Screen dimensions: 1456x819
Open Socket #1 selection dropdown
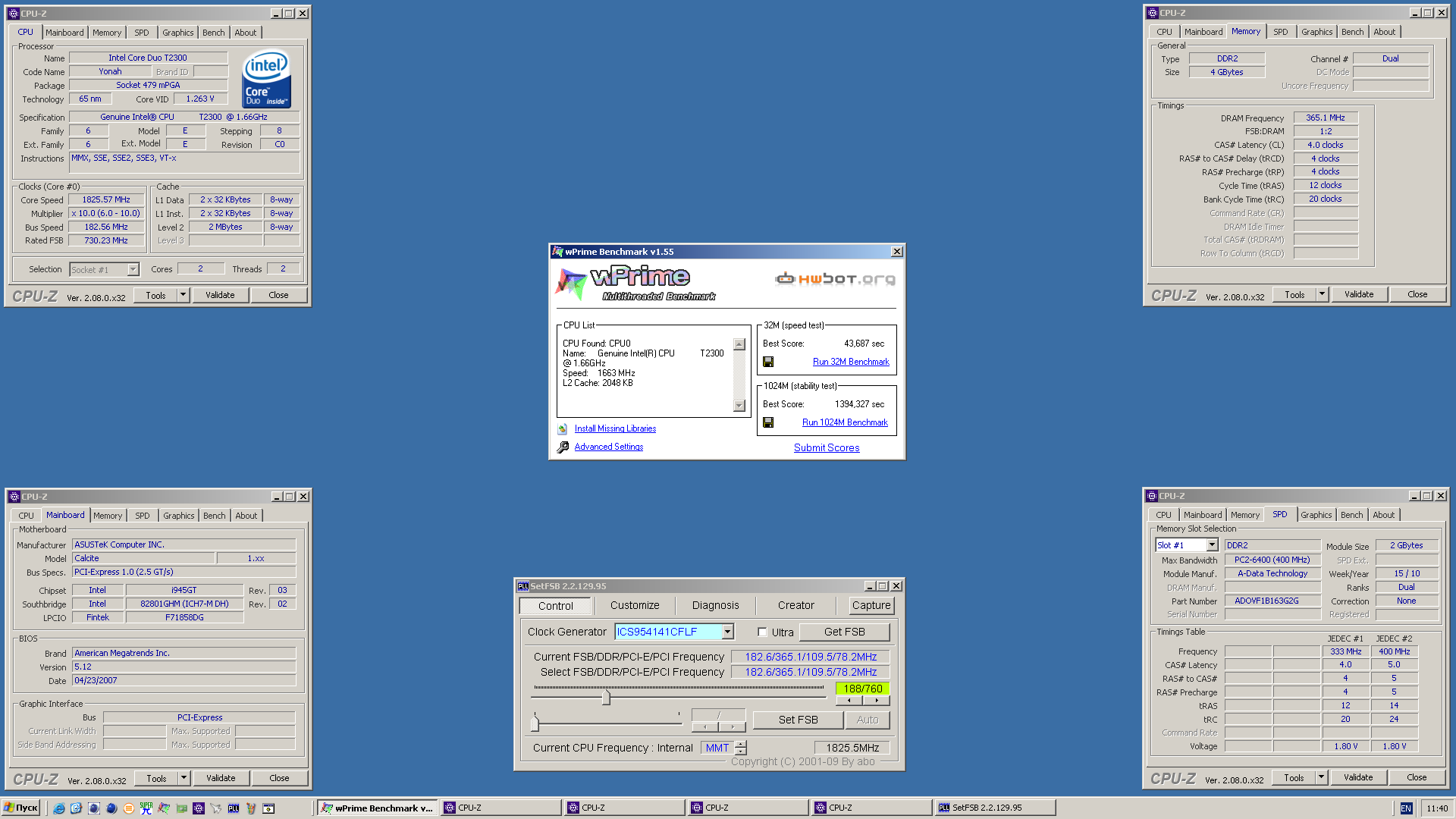133,269
